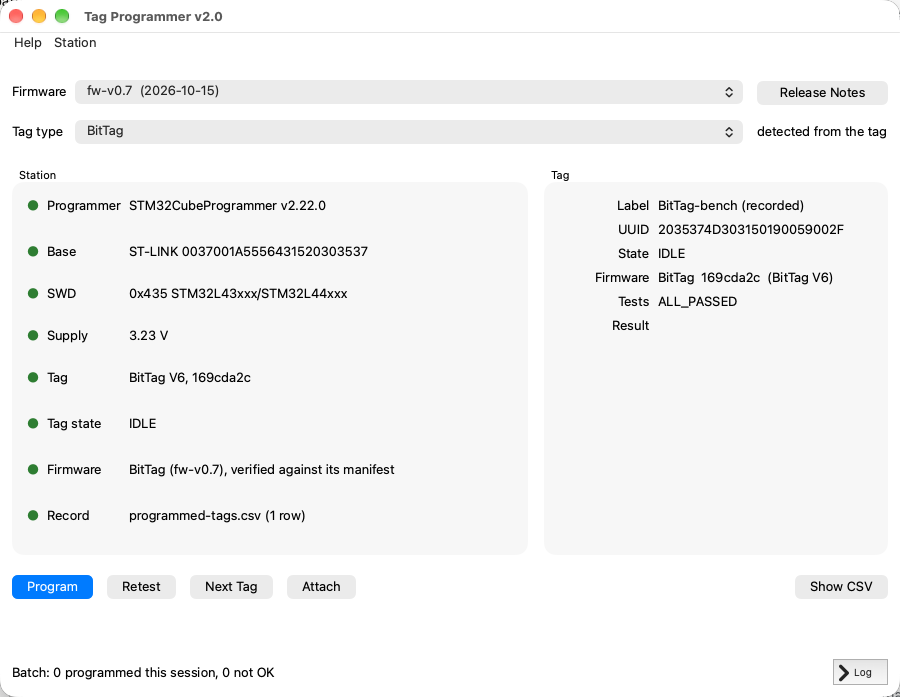
Task: Click BitTag V6, 169cda2c text
Action: pyautogui.click(x=190, y=377)
